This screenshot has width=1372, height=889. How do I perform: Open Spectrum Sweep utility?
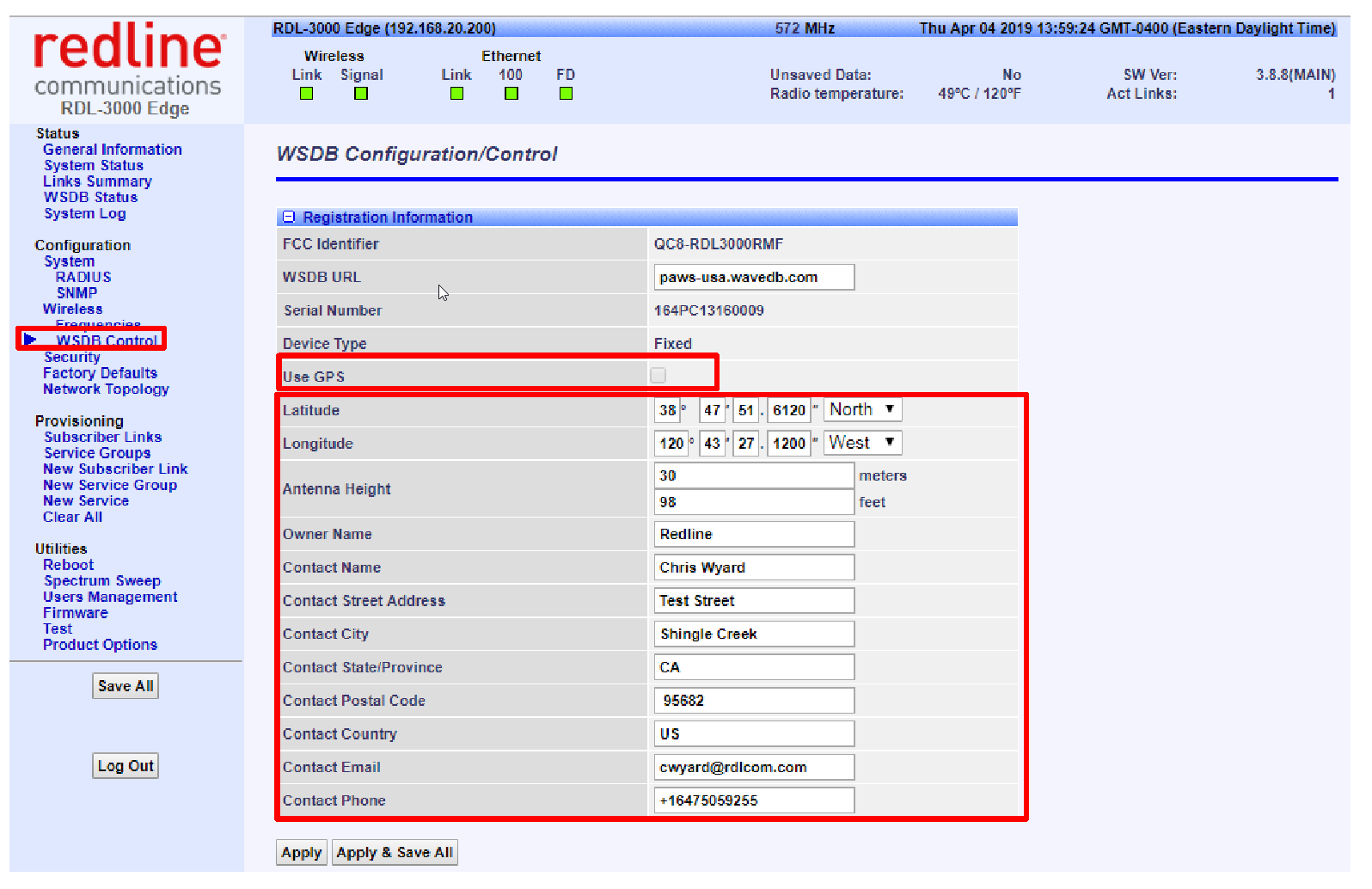tap(102, 581)
